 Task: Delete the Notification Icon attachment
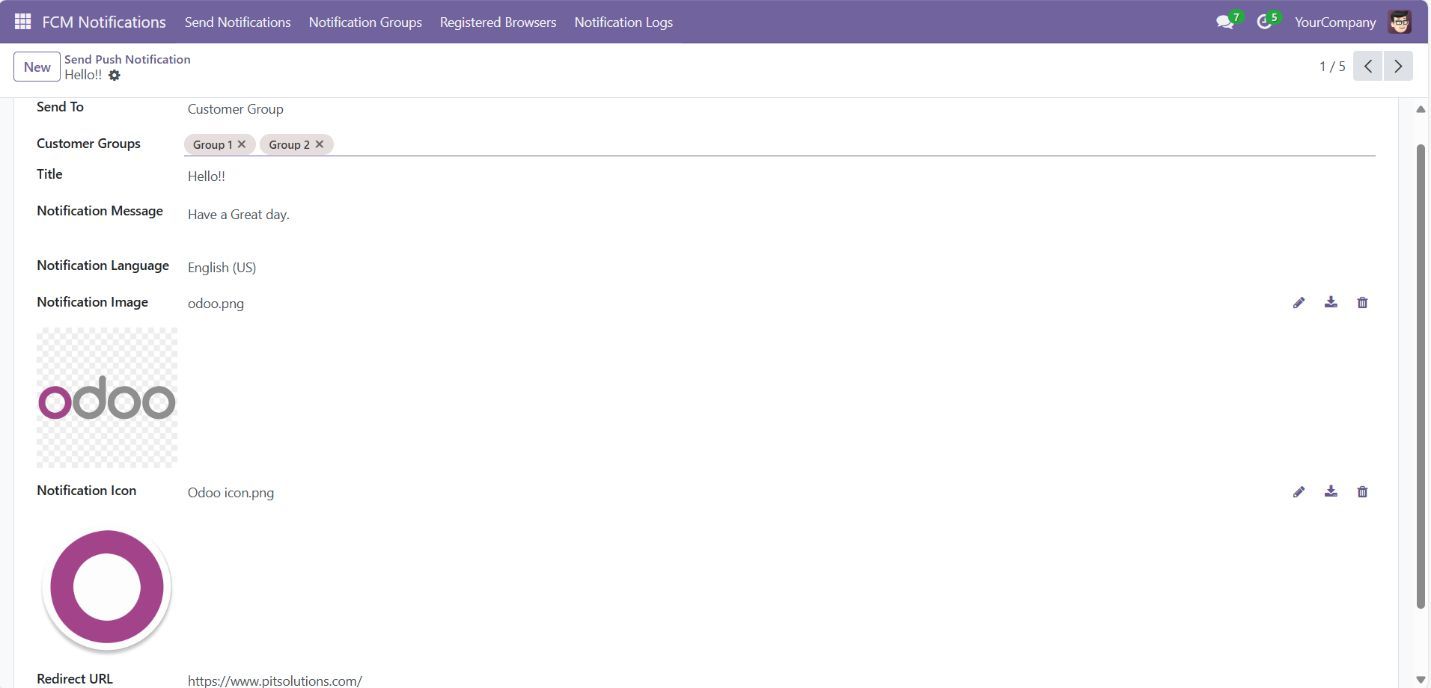tap(1362, 491)
